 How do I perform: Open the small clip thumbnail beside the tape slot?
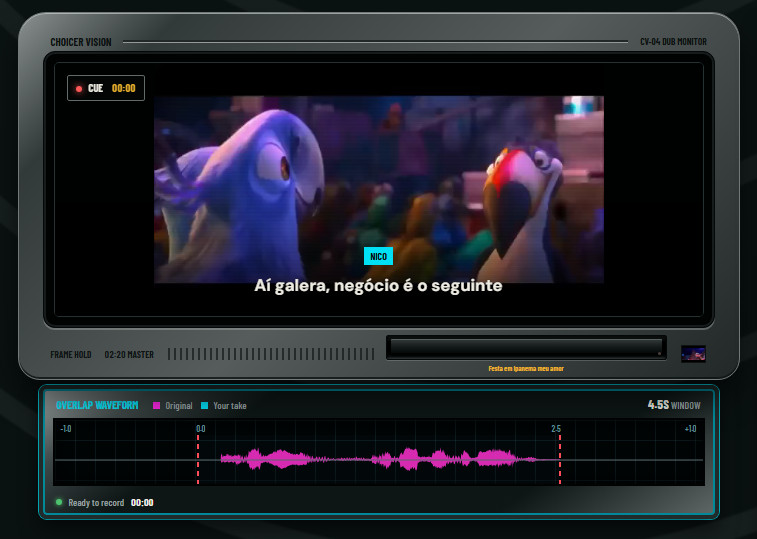click(693, 354)
